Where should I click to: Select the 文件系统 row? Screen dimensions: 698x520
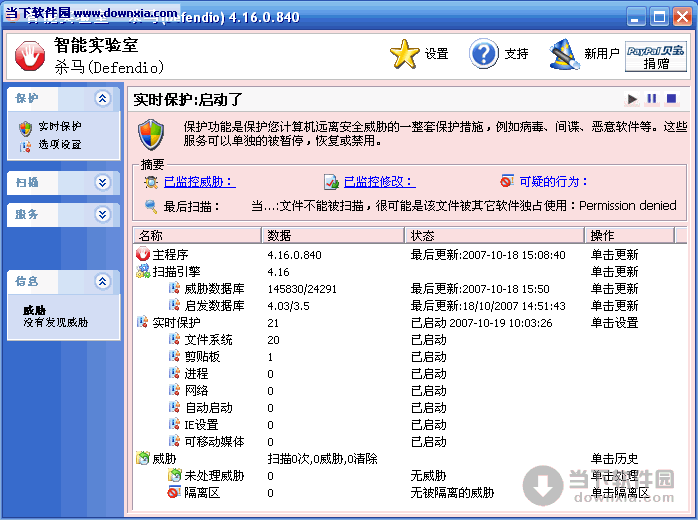(x=410, y=340)
